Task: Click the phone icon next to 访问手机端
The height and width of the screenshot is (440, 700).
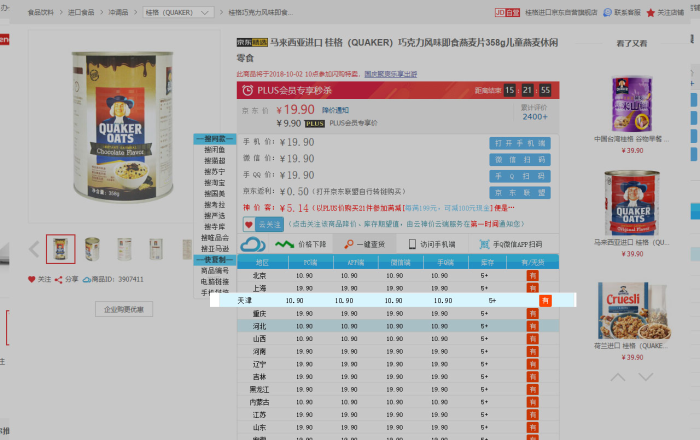Action: 412,244
